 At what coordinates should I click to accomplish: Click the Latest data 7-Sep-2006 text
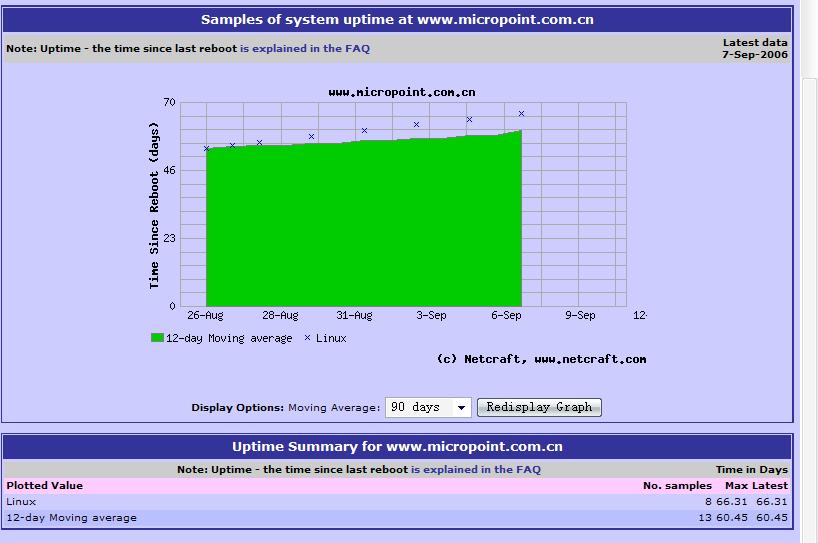point(754,48)
